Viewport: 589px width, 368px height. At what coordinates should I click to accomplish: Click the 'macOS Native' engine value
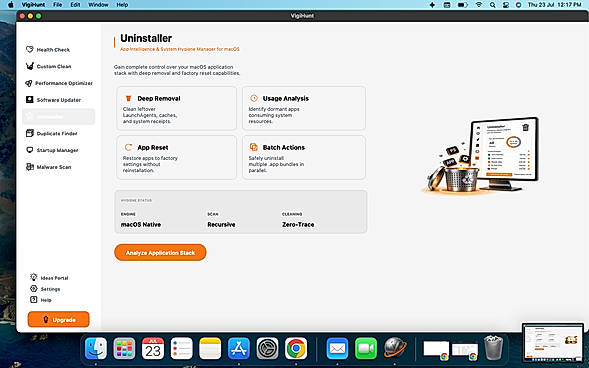pos(141,224)
